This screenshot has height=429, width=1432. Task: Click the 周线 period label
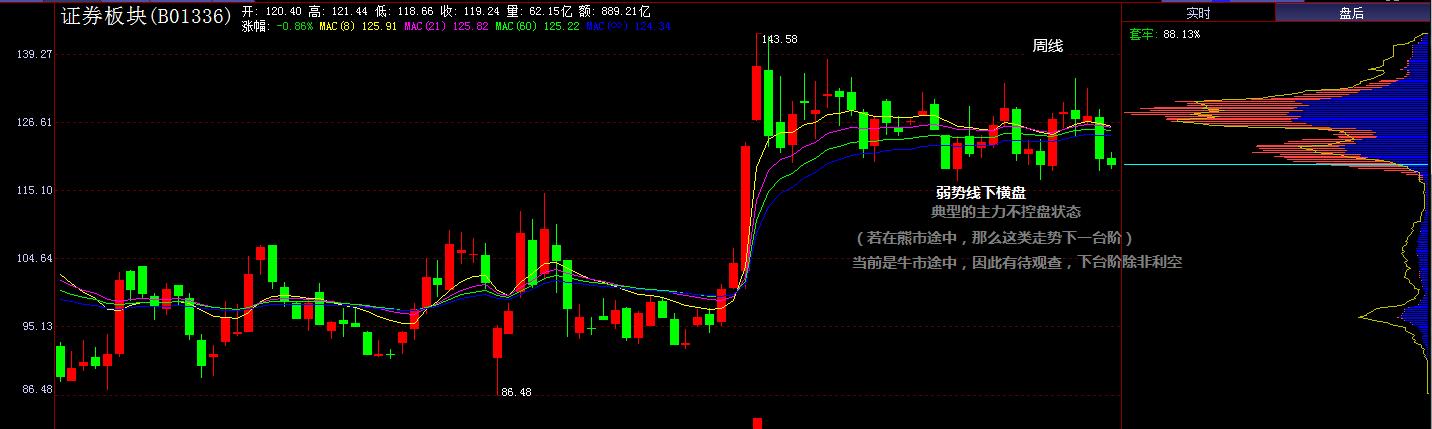(1048, 46)
